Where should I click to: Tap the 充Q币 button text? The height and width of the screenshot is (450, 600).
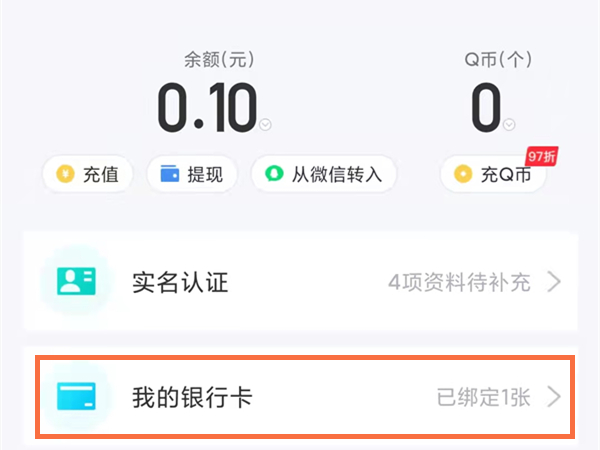click(506, 175)
